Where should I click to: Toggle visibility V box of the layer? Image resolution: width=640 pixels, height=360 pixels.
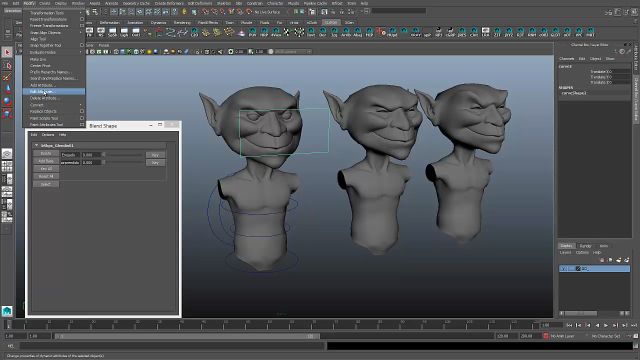pyautogui.click(x=564, y=269)
